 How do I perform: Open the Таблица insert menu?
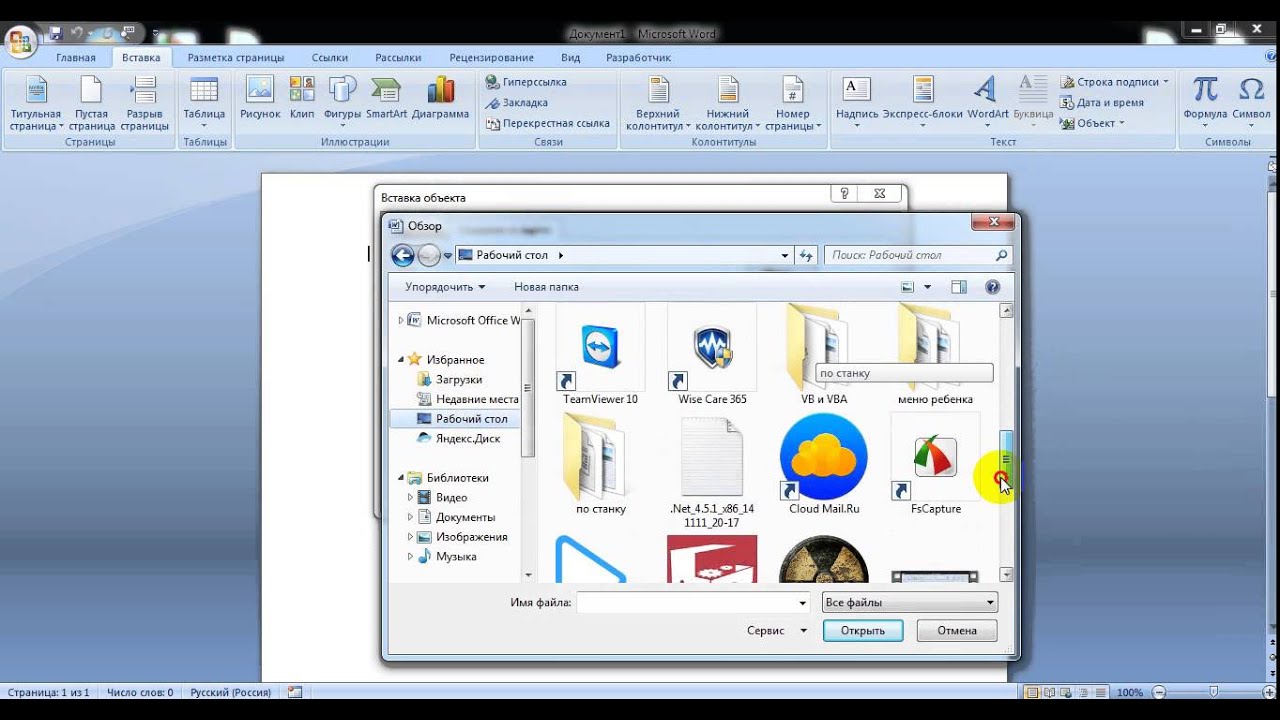click(204, 104)
